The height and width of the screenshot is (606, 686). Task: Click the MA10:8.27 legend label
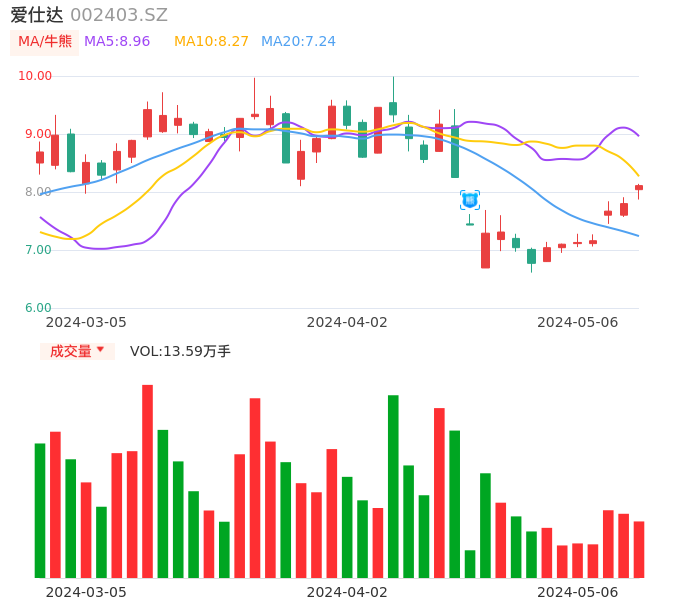[x=211, y=42]
